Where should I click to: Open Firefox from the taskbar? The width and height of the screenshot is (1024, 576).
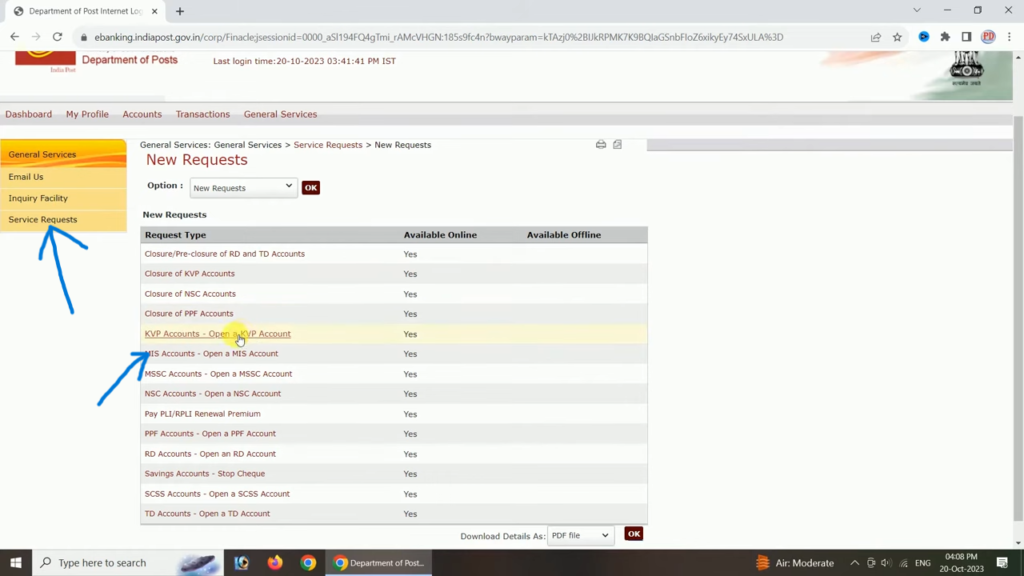[x=274, y=562]
